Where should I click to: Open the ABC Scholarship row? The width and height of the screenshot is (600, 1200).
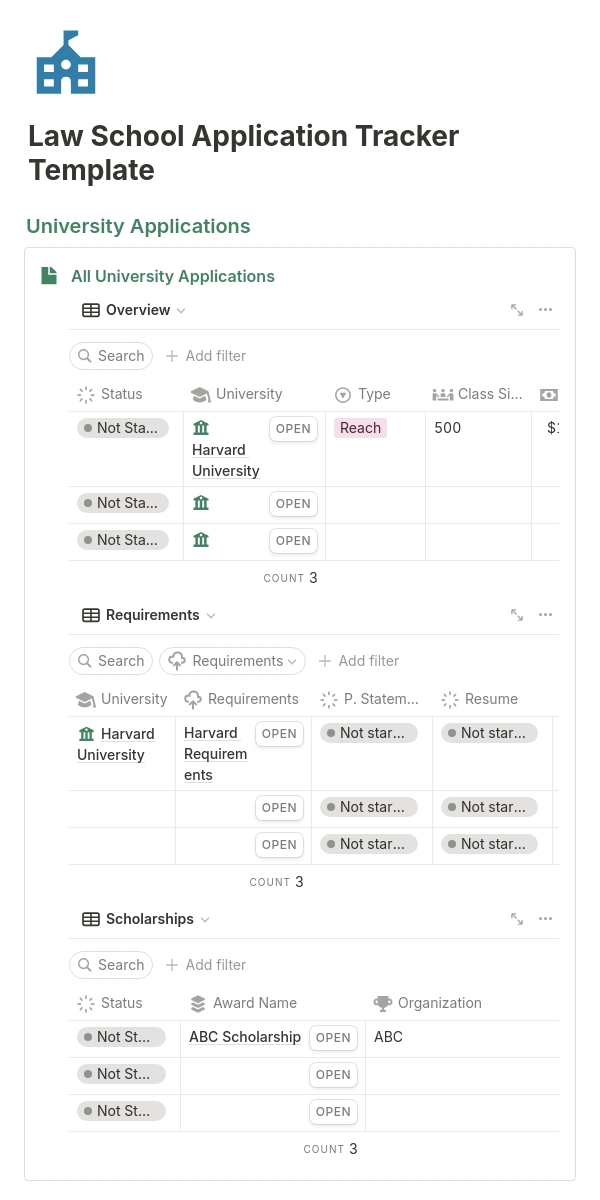coord(333,1038)
